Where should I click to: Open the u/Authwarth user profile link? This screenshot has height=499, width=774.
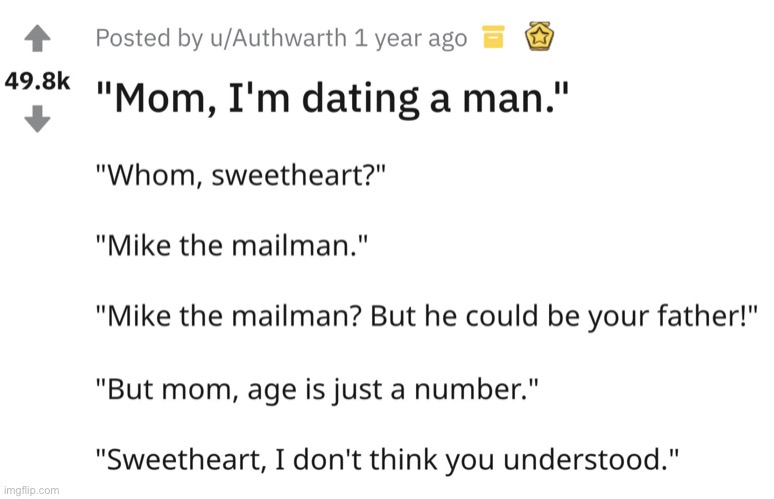278,38
